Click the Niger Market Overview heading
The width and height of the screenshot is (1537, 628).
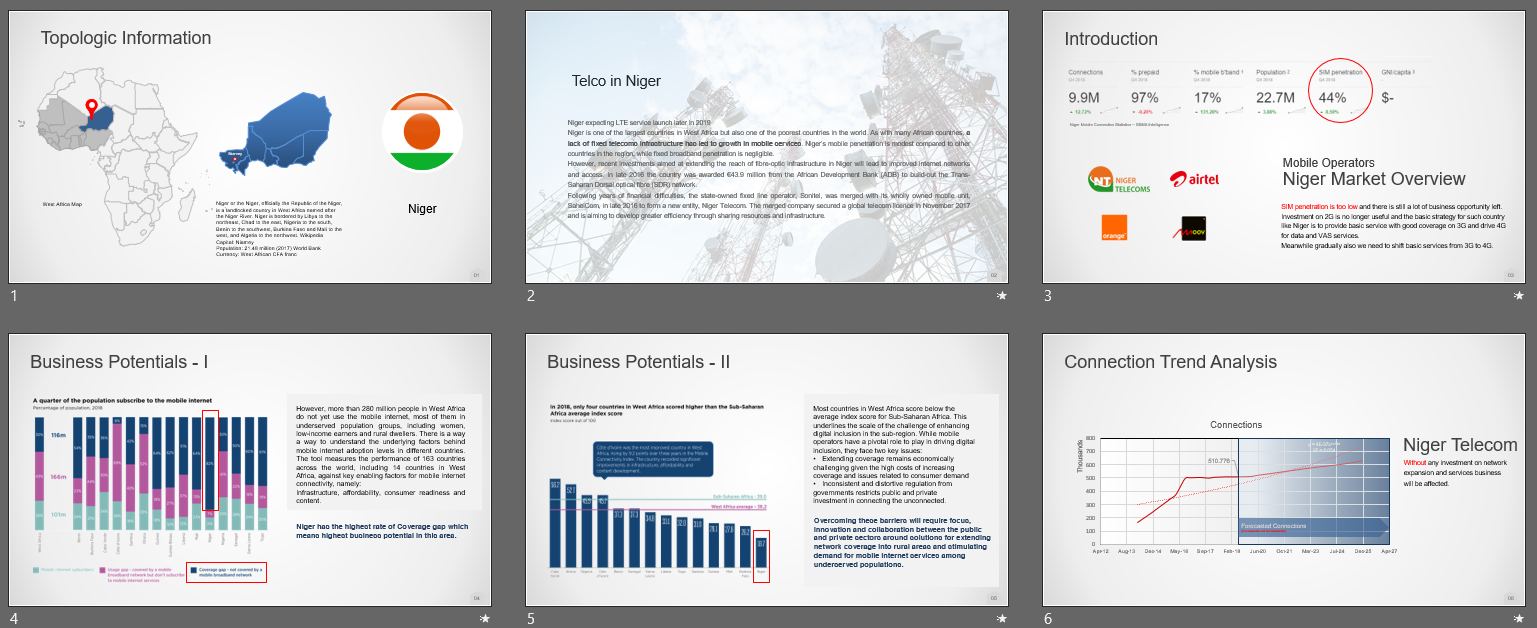1373,179
